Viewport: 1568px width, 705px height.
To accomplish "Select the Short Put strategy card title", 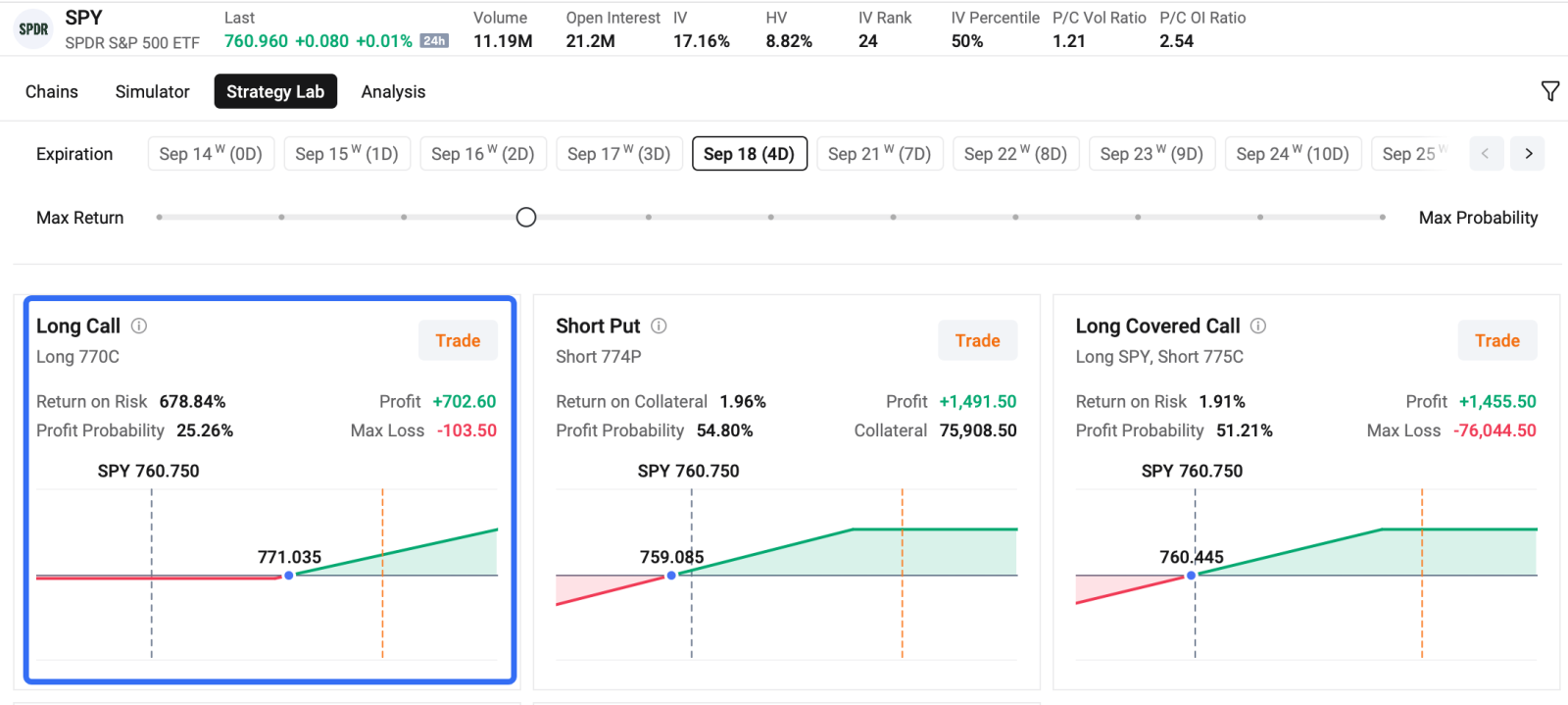I will coord(598,326).
